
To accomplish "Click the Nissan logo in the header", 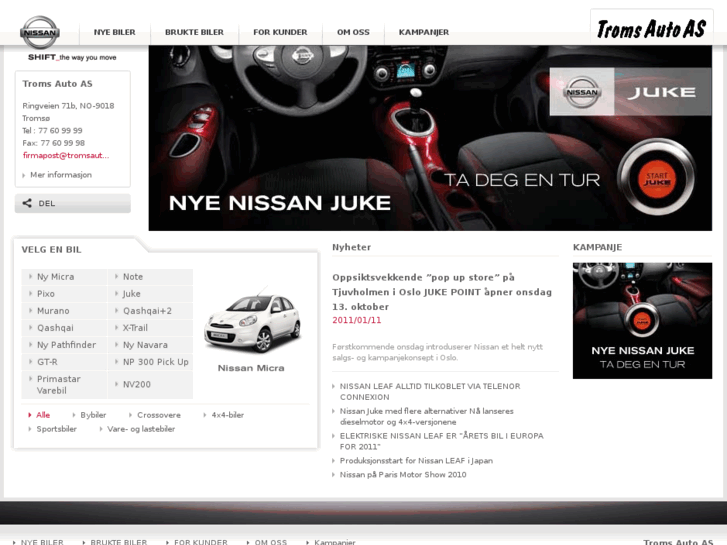I will click(40, 32).
